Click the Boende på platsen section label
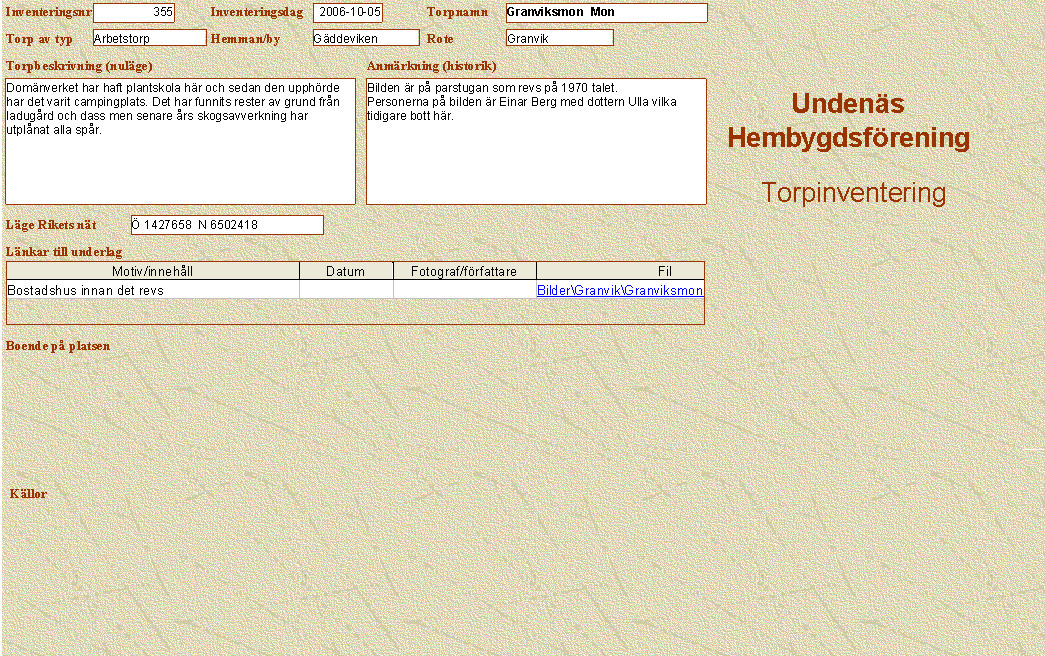Image resolution: width=1045 pixels, height=656 pixels. click(58, 346)
